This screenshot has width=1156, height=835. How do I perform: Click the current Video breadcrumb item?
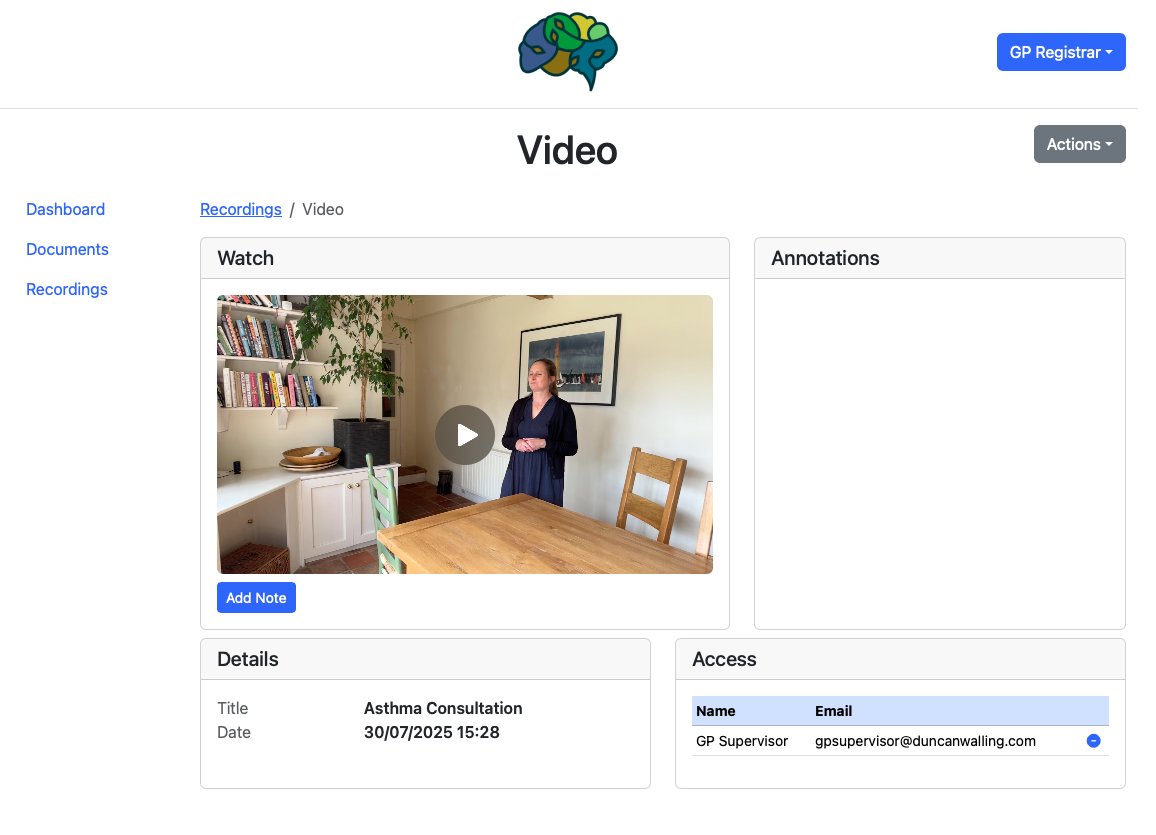323,209
